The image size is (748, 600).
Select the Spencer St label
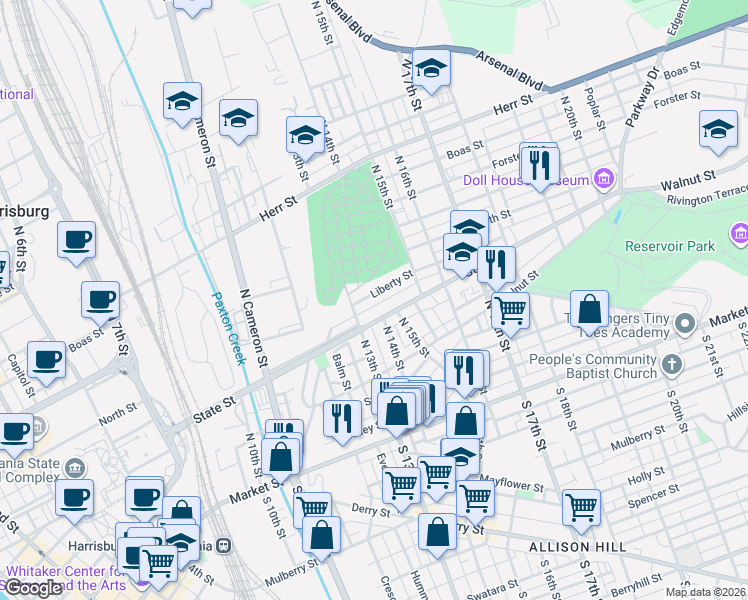pos(654,497)
